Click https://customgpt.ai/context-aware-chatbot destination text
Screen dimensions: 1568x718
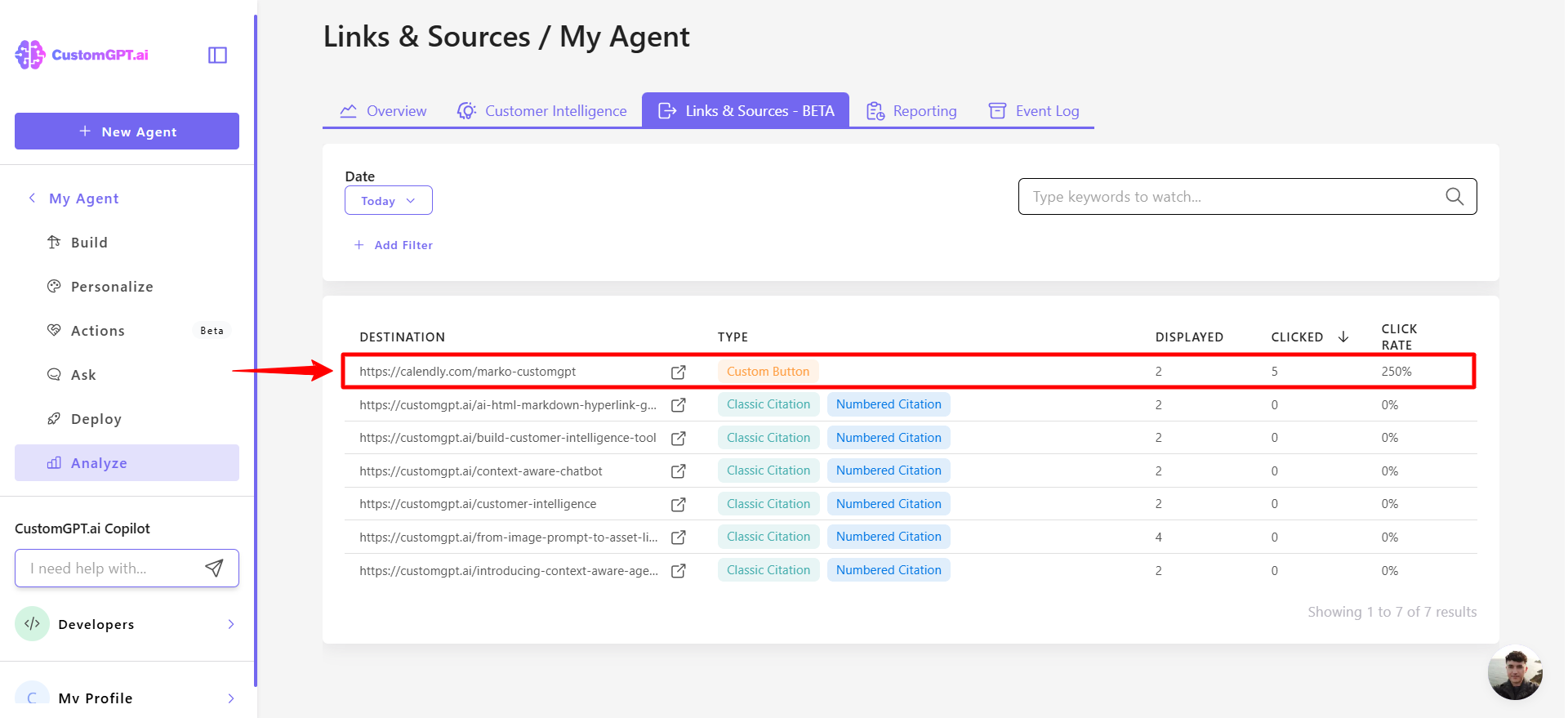(480, 471)
